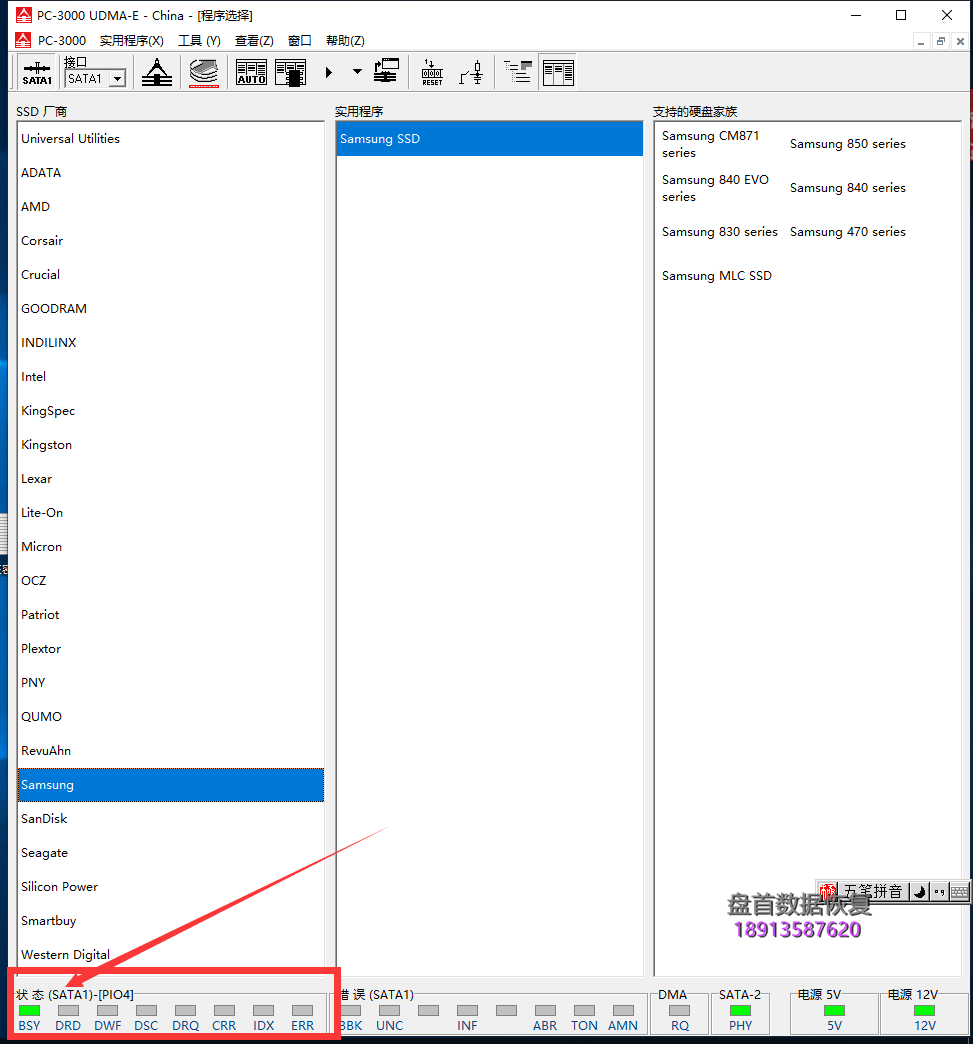Click the black play arrow in toolbar
This screenshot has height=1044, width=973.
tap(328, 72)
